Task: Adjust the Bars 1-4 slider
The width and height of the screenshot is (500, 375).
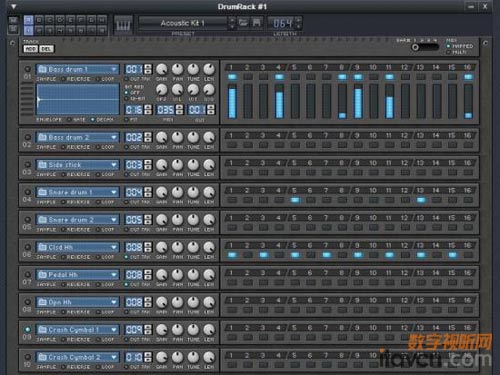Action: (425, 47)
